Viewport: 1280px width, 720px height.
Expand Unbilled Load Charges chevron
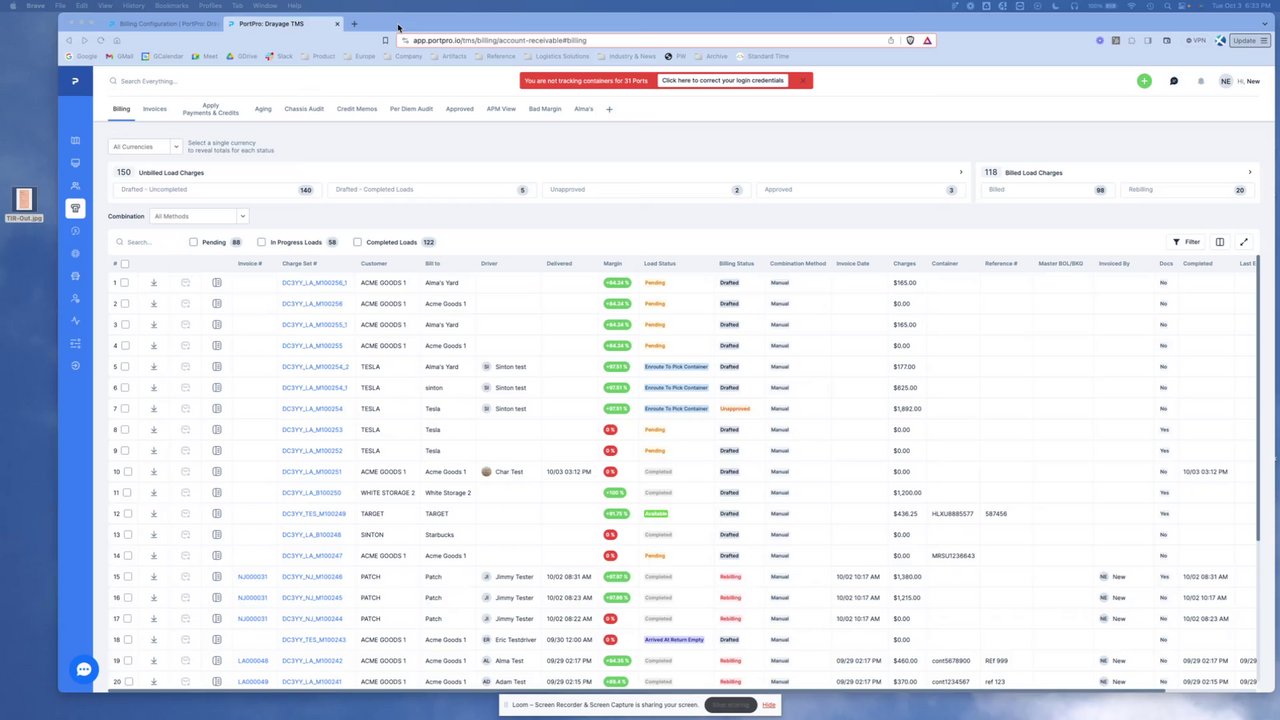(x=961, y=172)
